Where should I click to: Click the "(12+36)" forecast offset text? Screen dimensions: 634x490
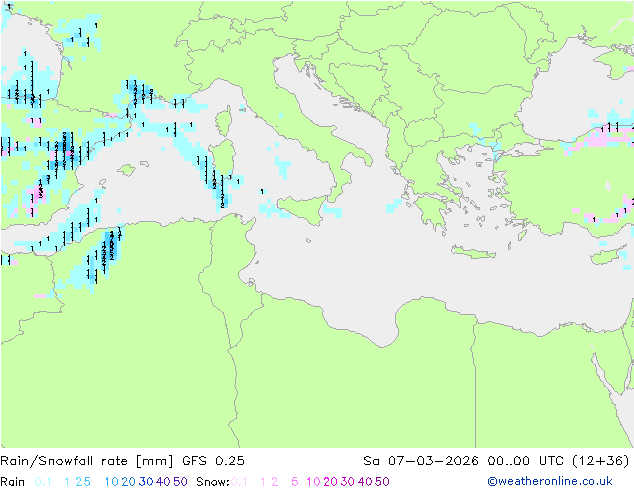(600, 461)
